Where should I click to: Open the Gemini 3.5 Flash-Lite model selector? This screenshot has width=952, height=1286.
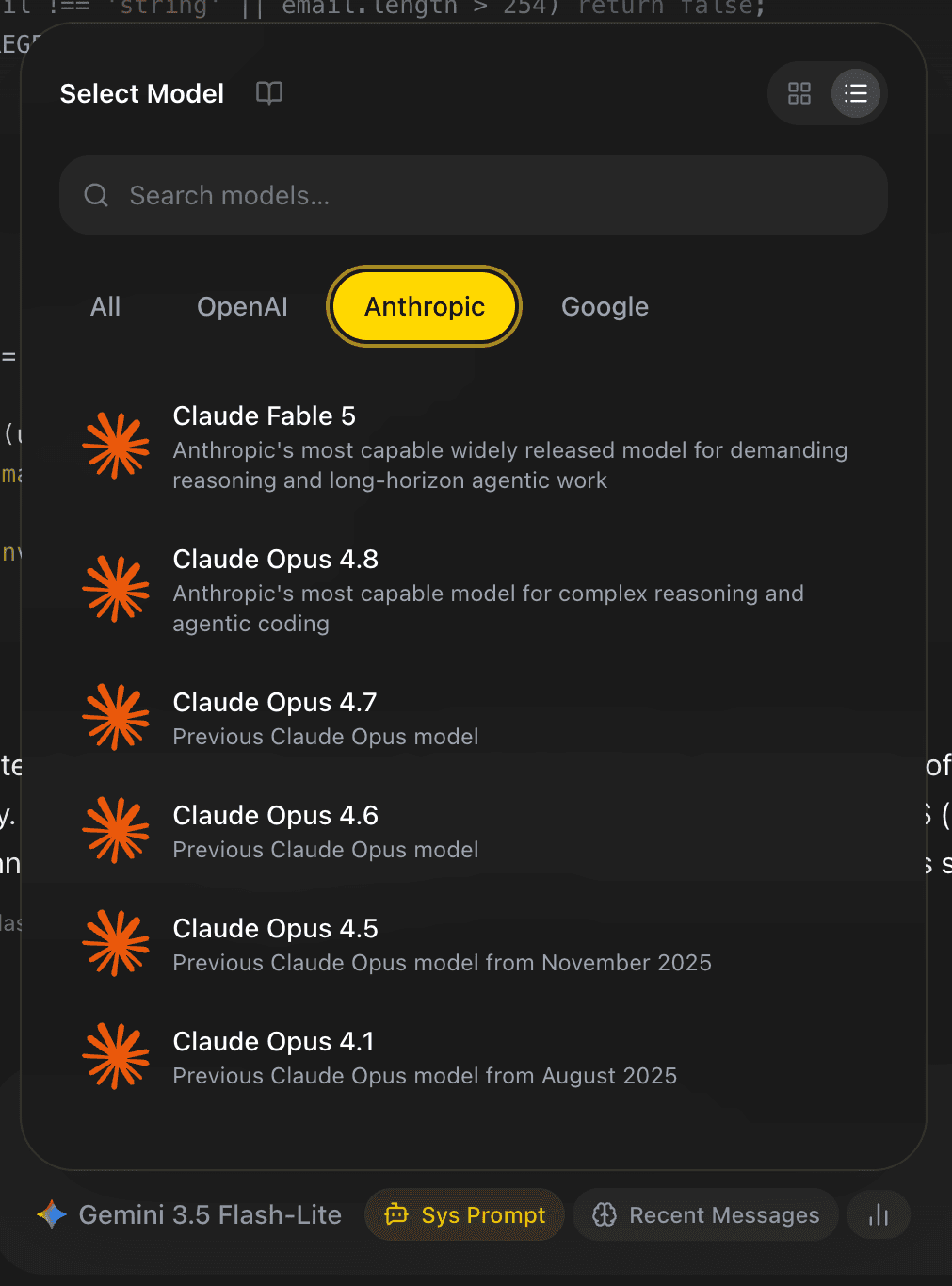tap(189, 1215)
